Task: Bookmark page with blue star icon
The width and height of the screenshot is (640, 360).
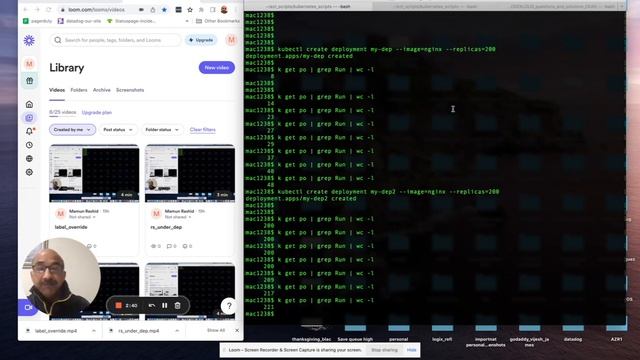Action: [x=164, y=9]
